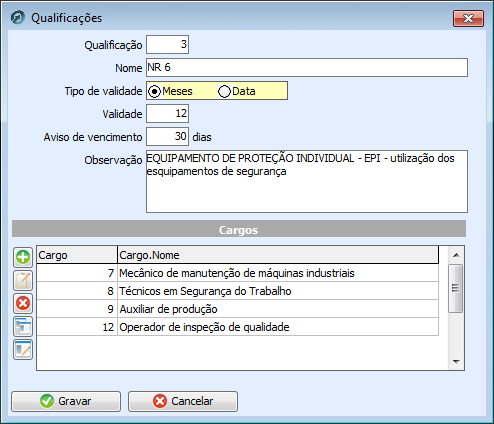Screen dimensions: 494x424
Task: Delete a cargo using the red X icon
Action: coord(23,303)
